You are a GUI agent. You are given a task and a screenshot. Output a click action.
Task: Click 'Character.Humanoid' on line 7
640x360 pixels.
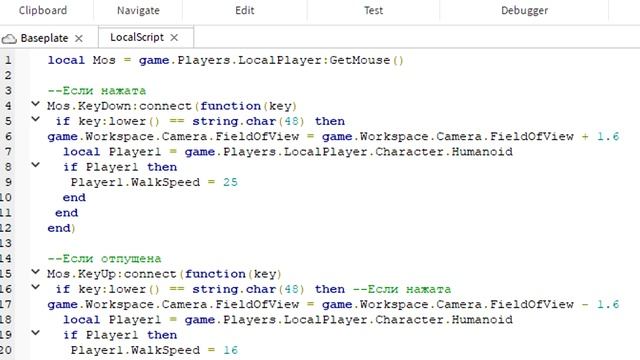444,152
